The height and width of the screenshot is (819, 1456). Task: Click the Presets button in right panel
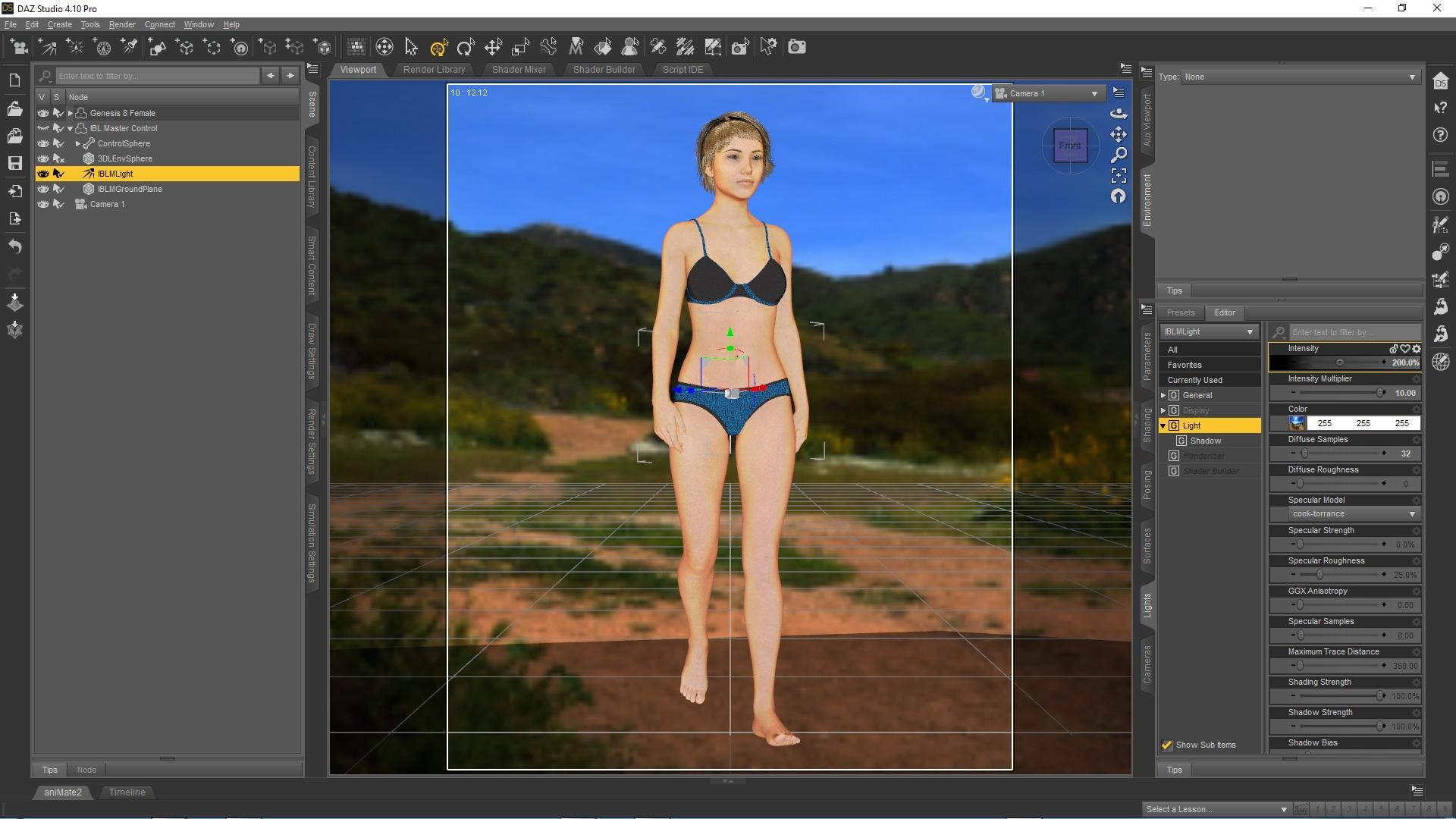pos(1181,311)
